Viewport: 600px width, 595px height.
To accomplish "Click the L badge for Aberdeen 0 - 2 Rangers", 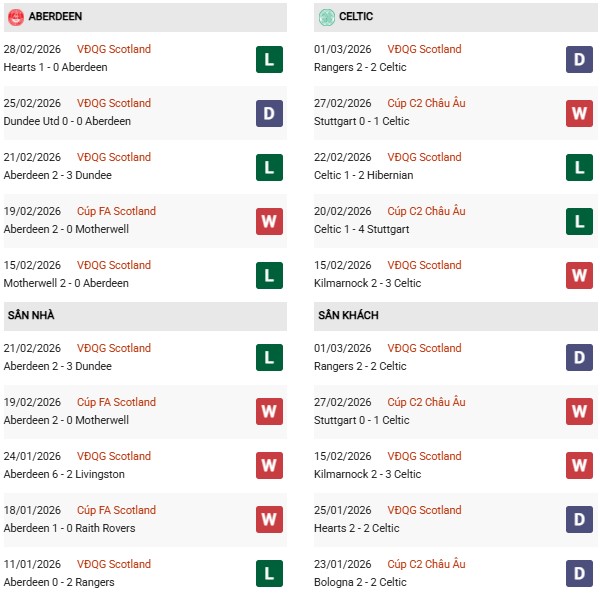I will click(269, 574).
